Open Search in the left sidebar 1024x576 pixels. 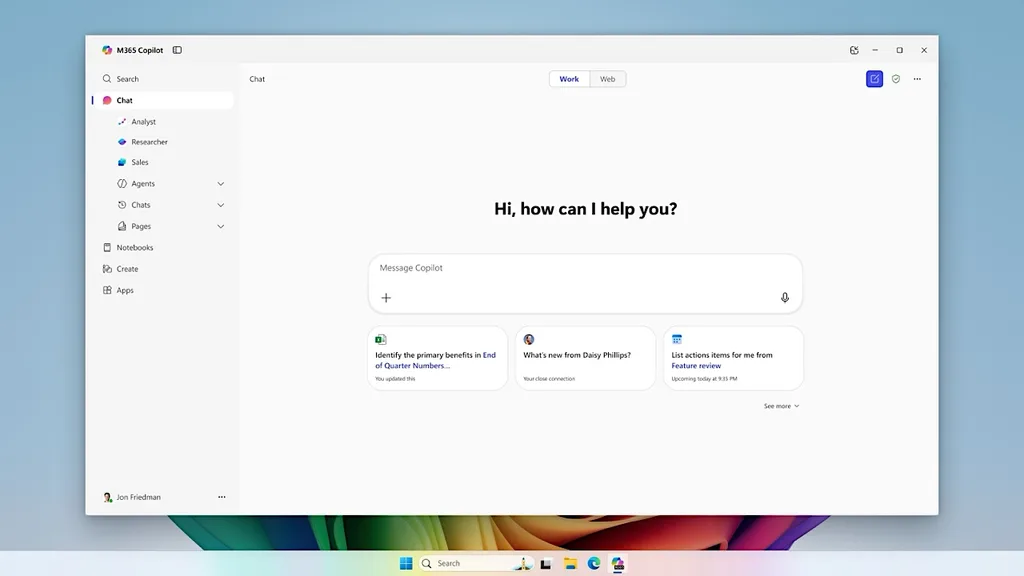tap(163, 79)
